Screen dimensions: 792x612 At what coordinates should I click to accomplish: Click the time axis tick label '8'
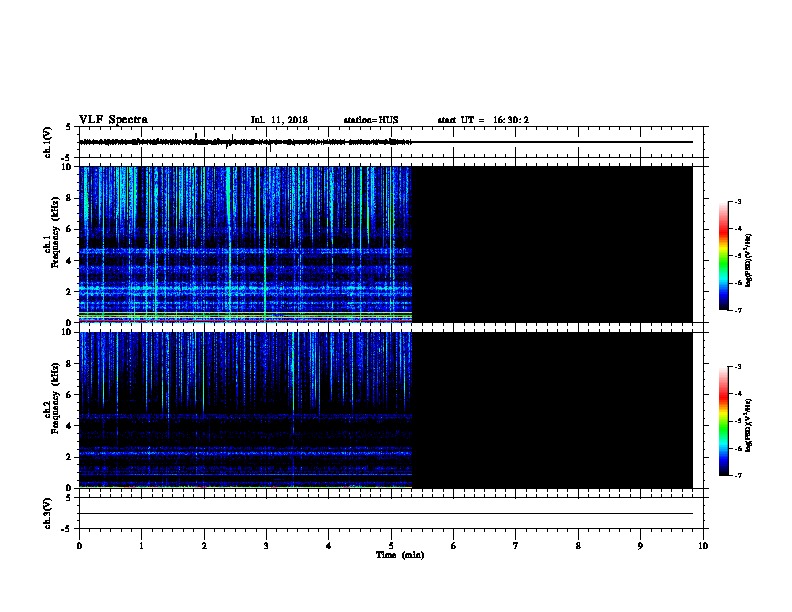pyautogui.click(x=578, y=546)
